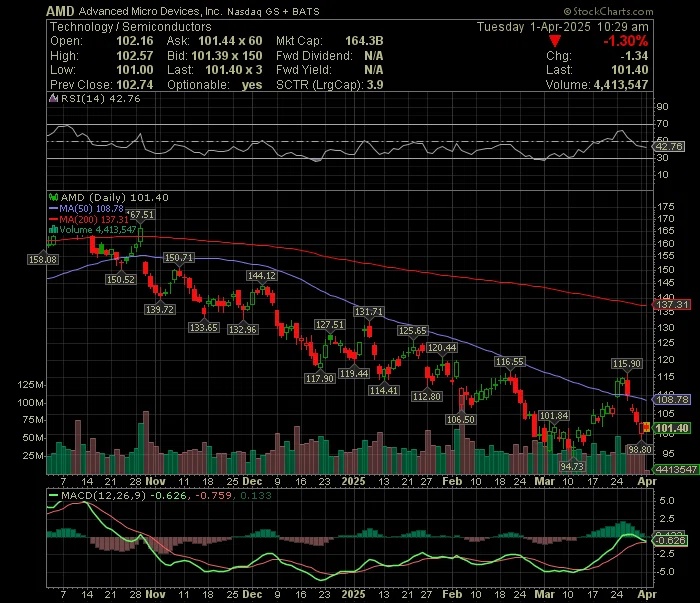Screen dimensions: 700x603
Task: Click the RSI(14) legend icon
Action: [x=53, y=98]
